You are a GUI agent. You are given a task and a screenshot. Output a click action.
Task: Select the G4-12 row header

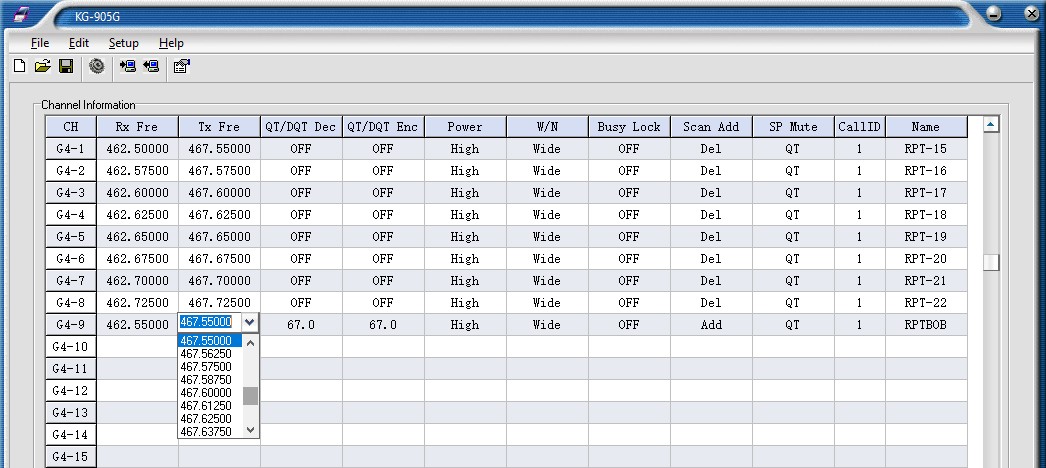[x=71, y=391]
